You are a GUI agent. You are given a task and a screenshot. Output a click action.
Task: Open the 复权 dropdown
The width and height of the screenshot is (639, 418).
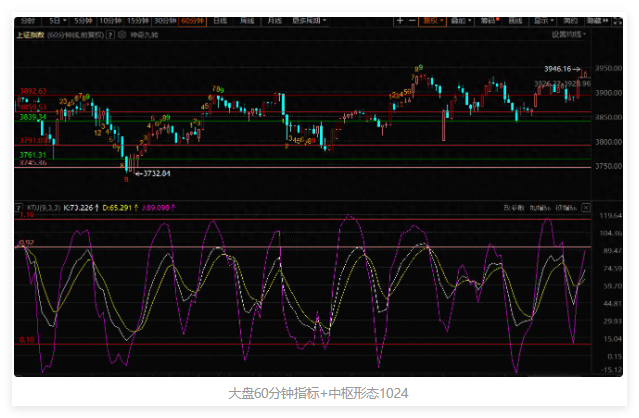pyautogui.click(x=432, y=20)
